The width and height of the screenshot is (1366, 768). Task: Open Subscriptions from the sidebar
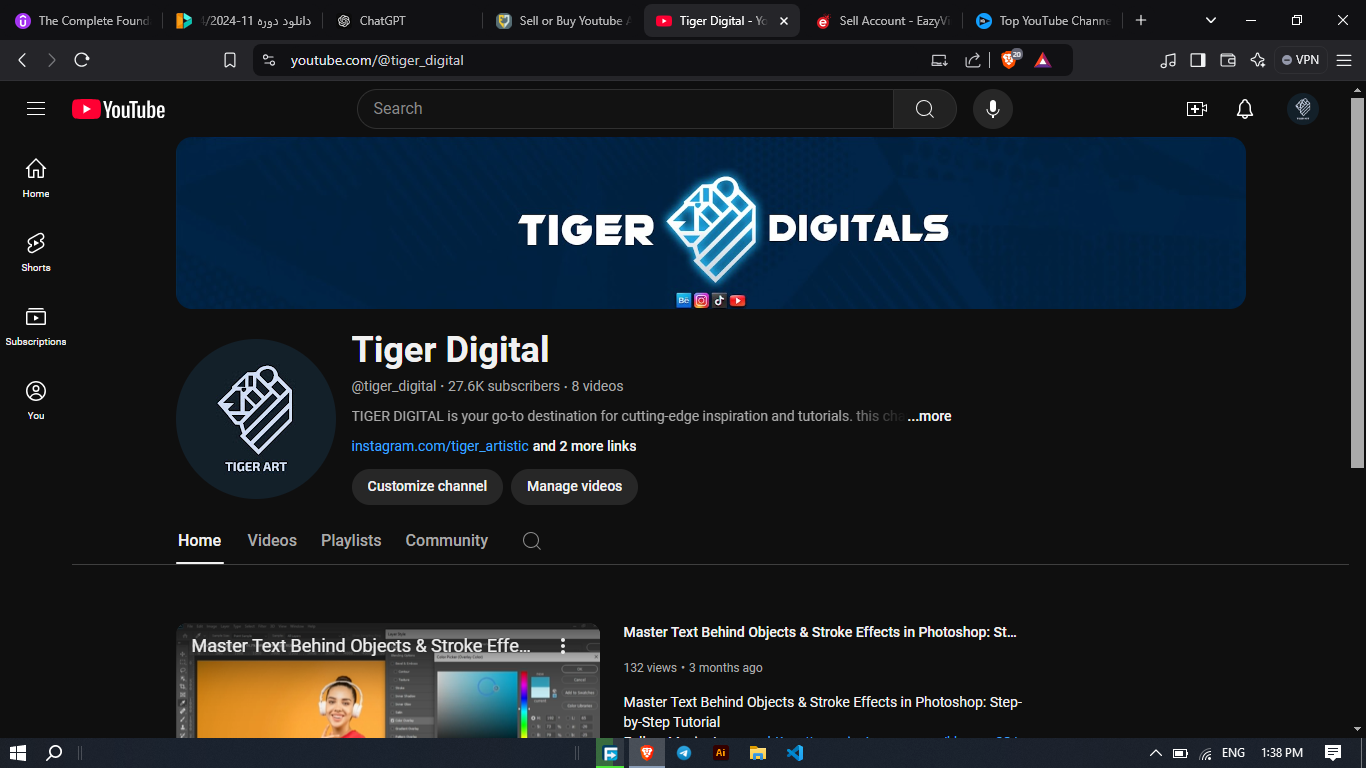coord(36,326)
